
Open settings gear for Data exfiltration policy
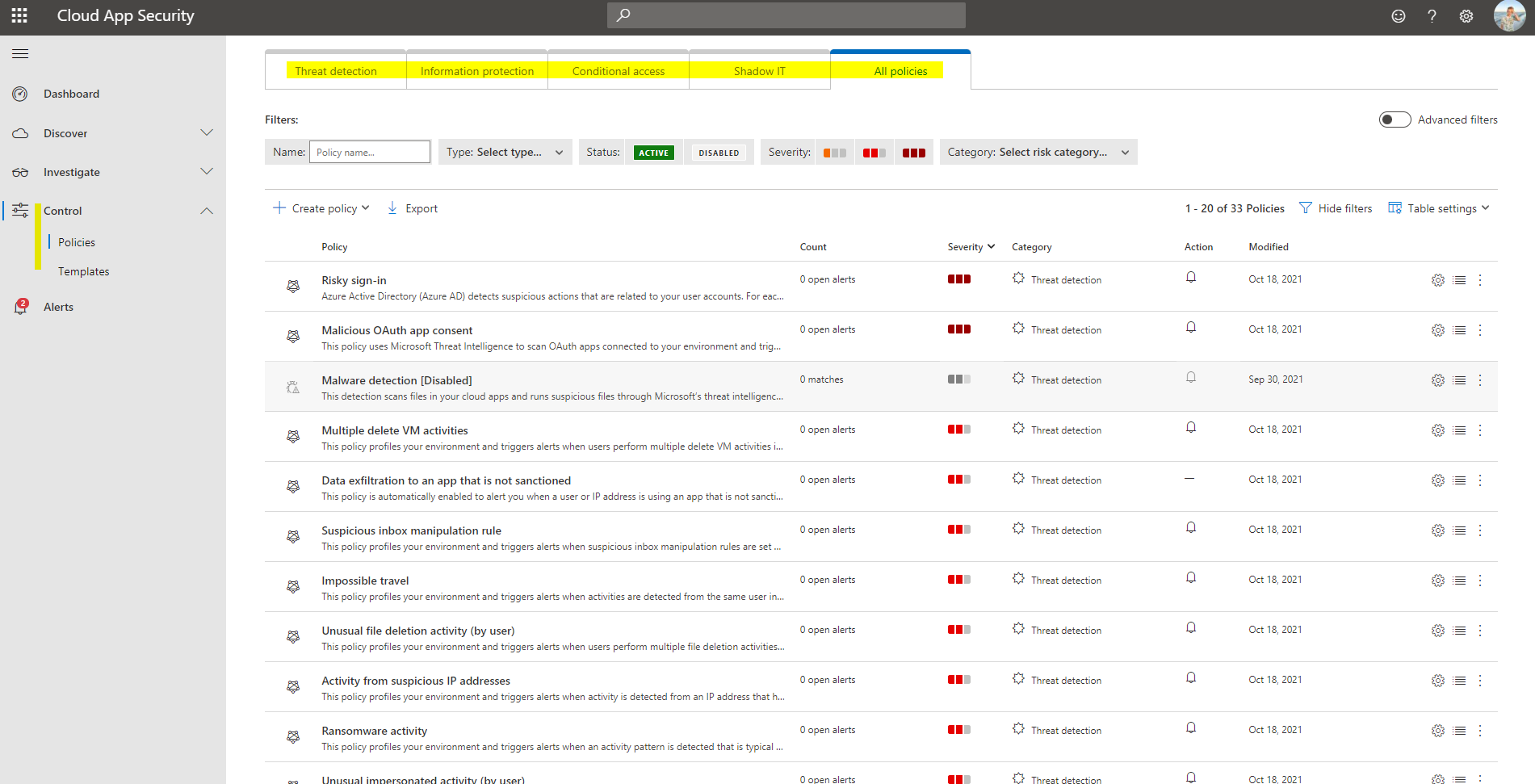(x=1438, y=480)
